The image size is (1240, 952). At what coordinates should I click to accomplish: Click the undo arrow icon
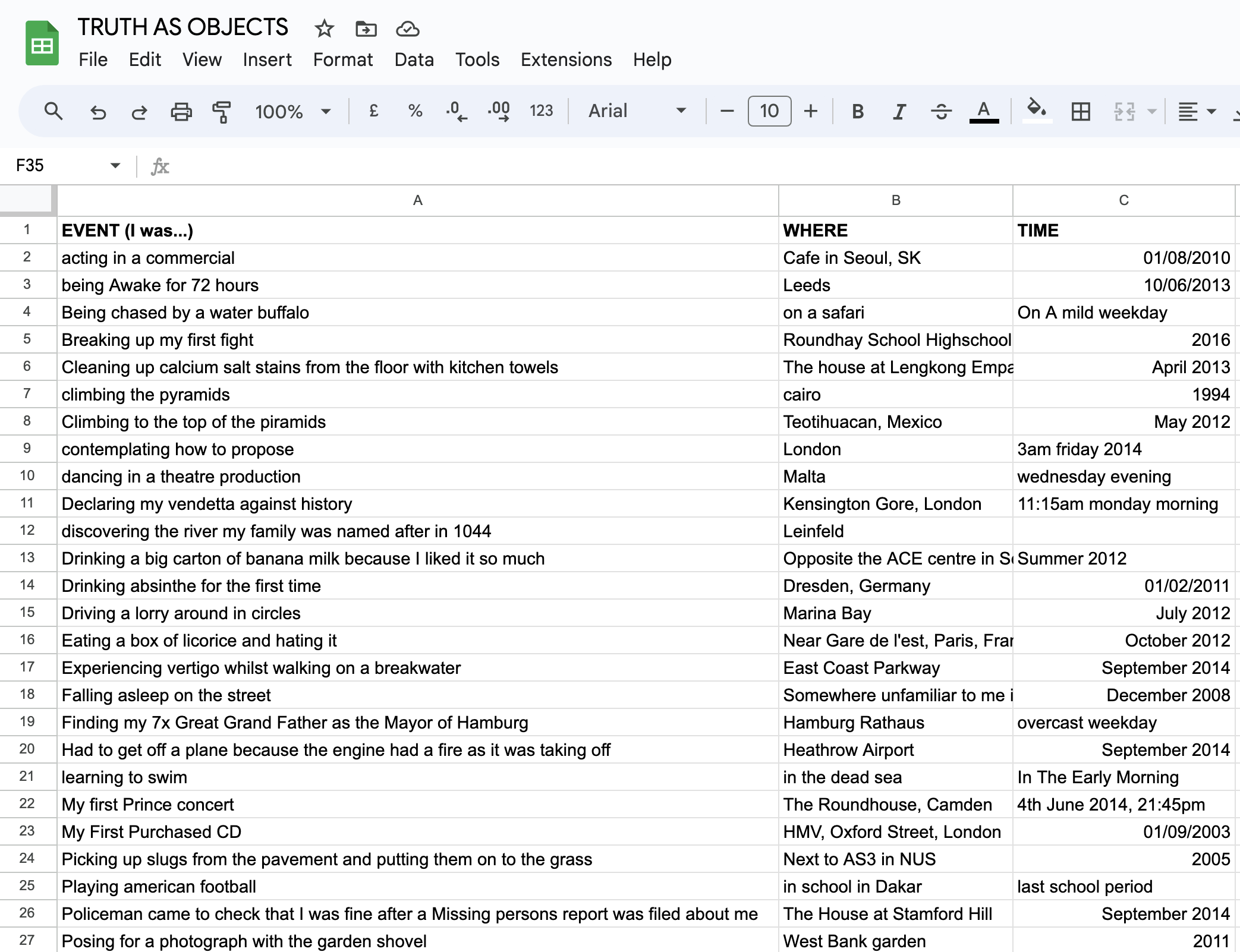98,111
